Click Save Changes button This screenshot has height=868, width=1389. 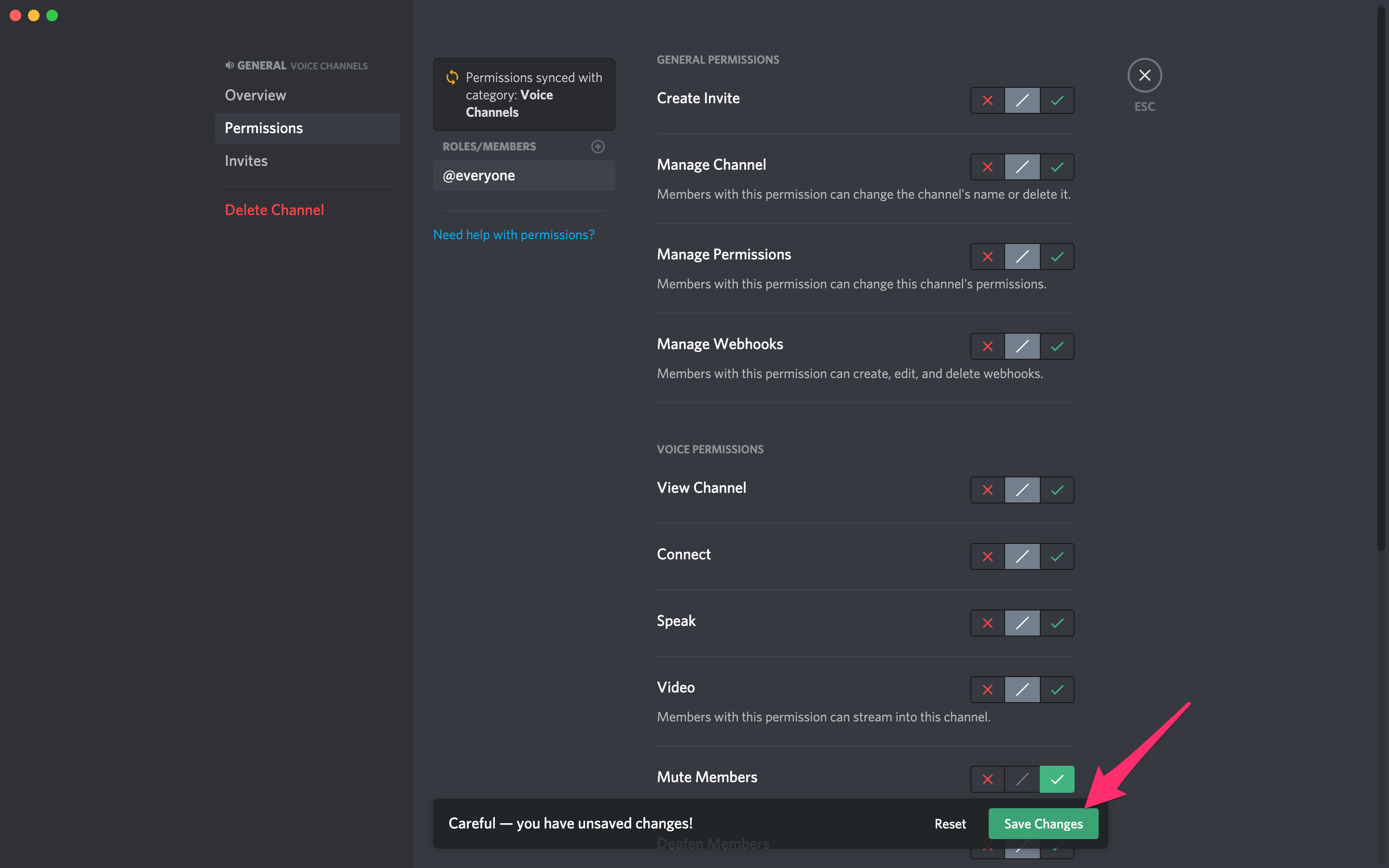point(1043,823)
